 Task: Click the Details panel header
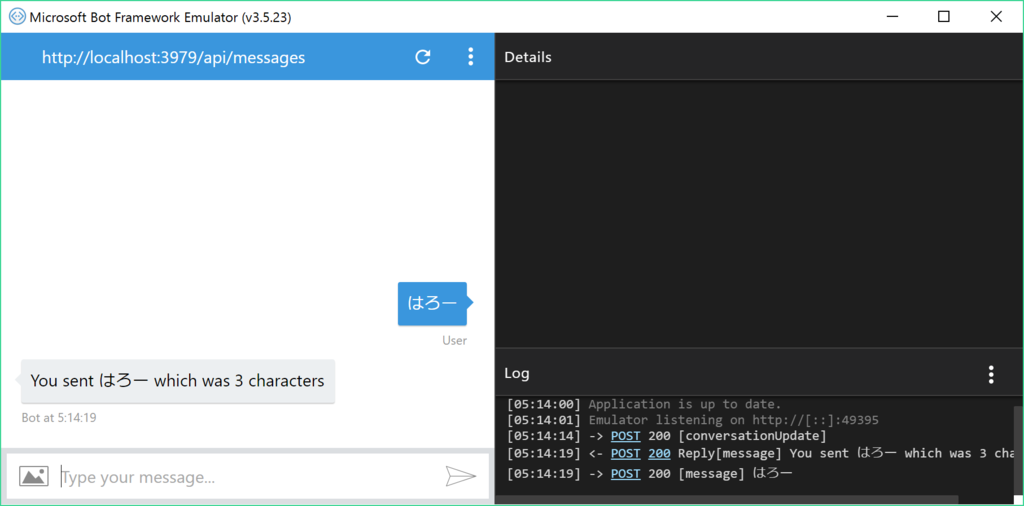pyautogui.click(x=759, y=57)
